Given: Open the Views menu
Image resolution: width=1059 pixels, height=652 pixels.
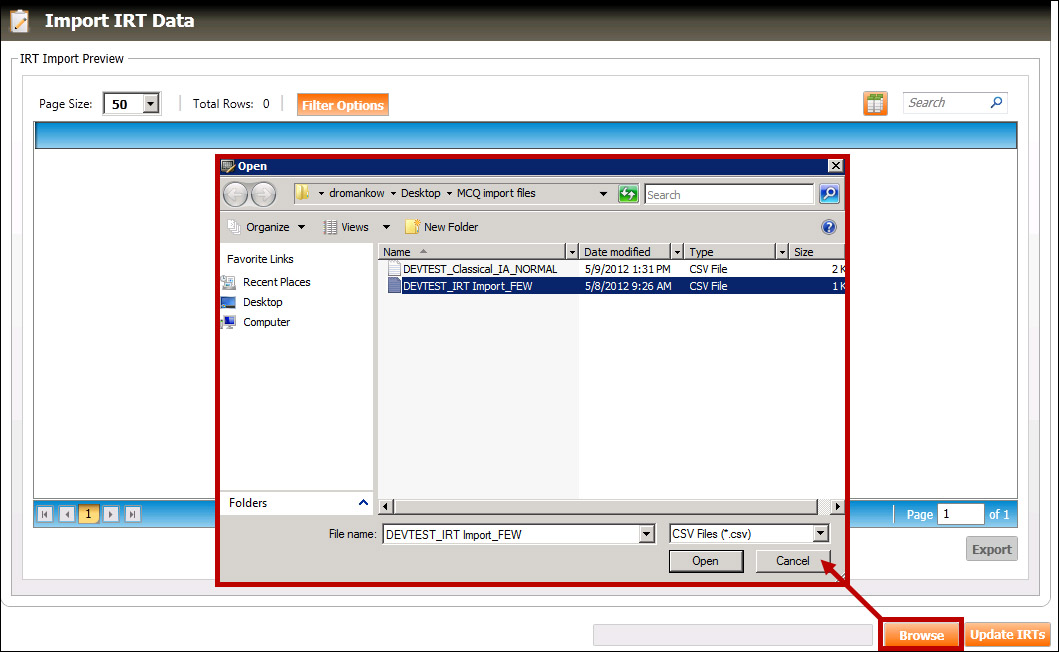Looking at the screenshot, I should click(354, 227).
